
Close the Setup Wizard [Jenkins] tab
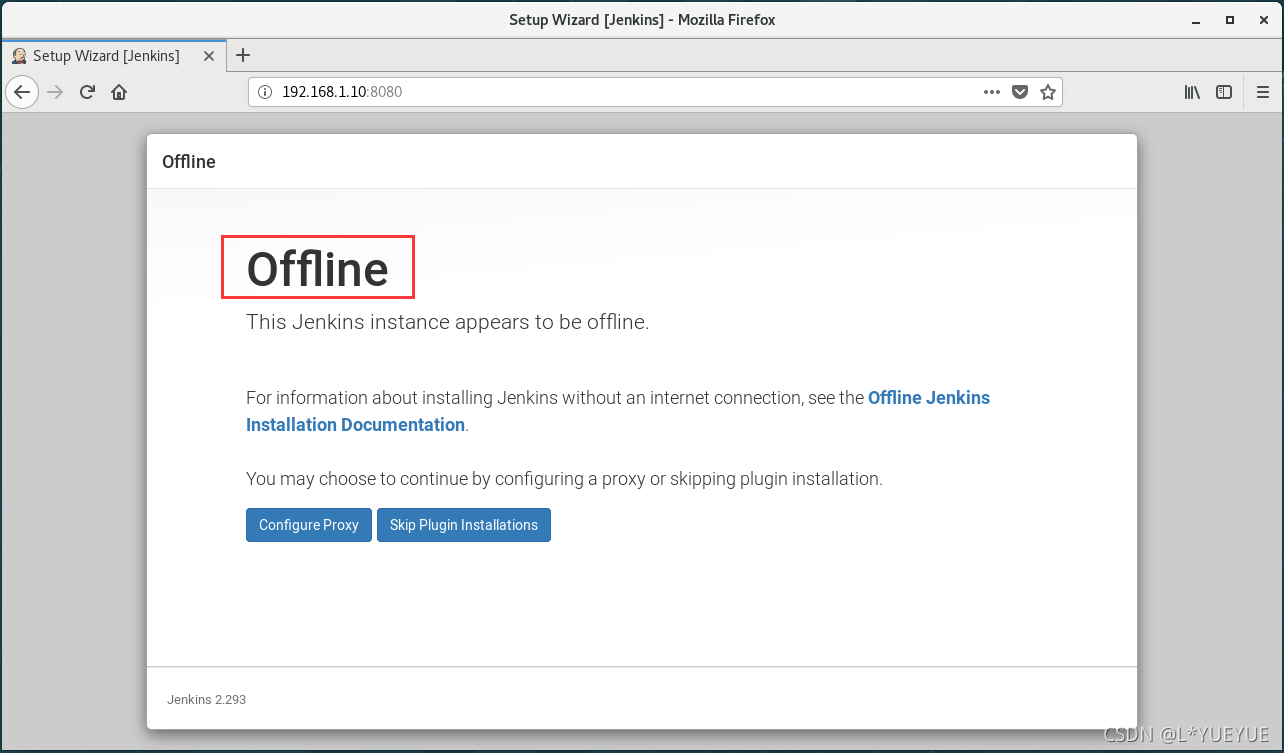208,56
